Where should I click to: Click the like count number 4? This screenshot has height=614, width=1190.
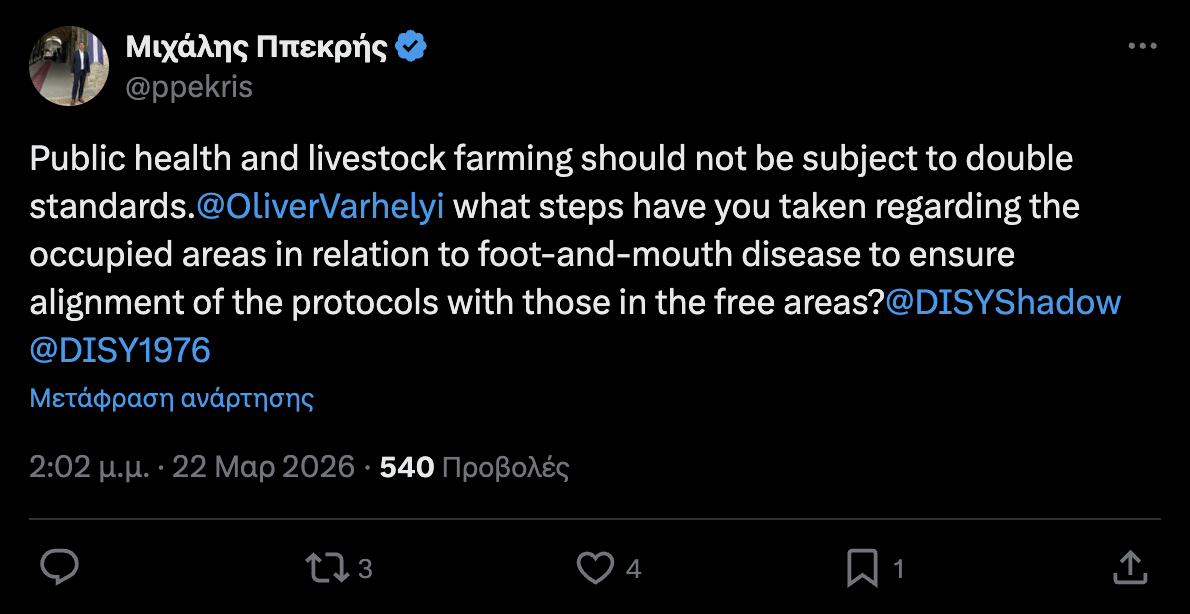633,569
